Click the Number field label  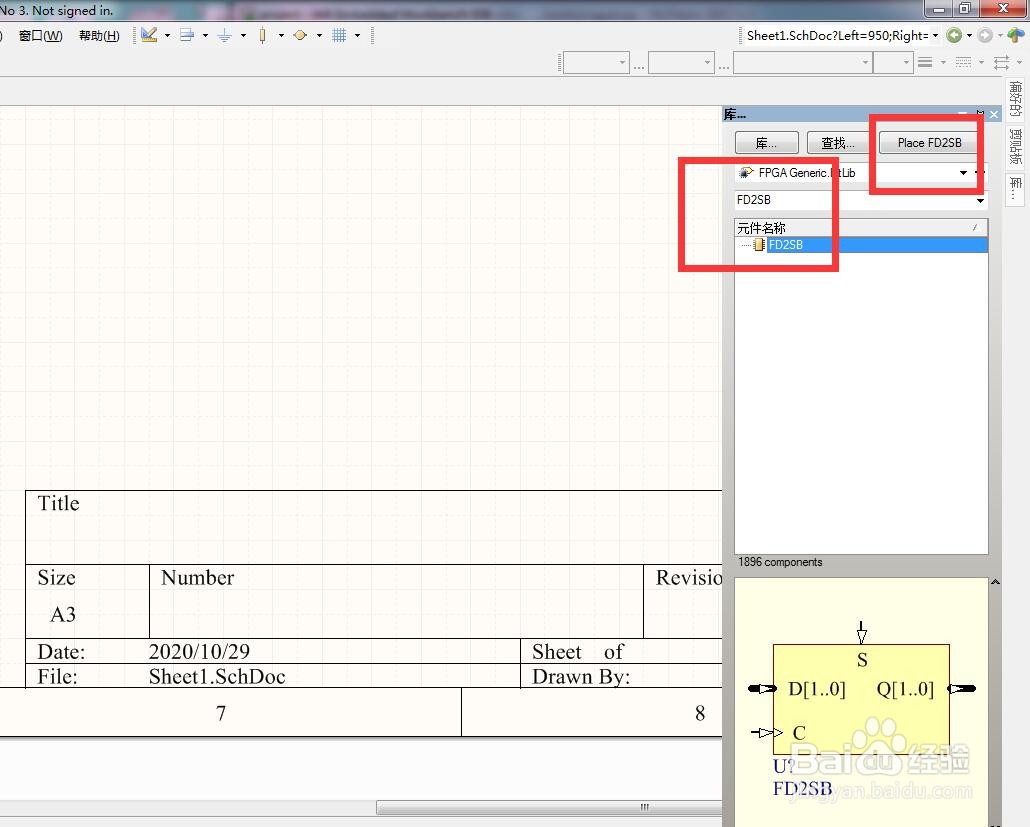197,577
